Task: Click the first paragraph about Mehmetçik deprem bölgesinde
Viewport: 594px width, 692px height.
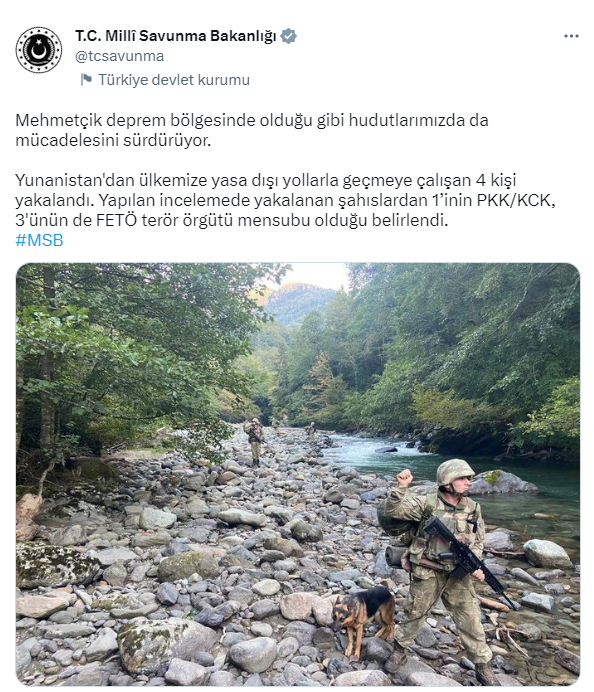Action: [252, 130]
